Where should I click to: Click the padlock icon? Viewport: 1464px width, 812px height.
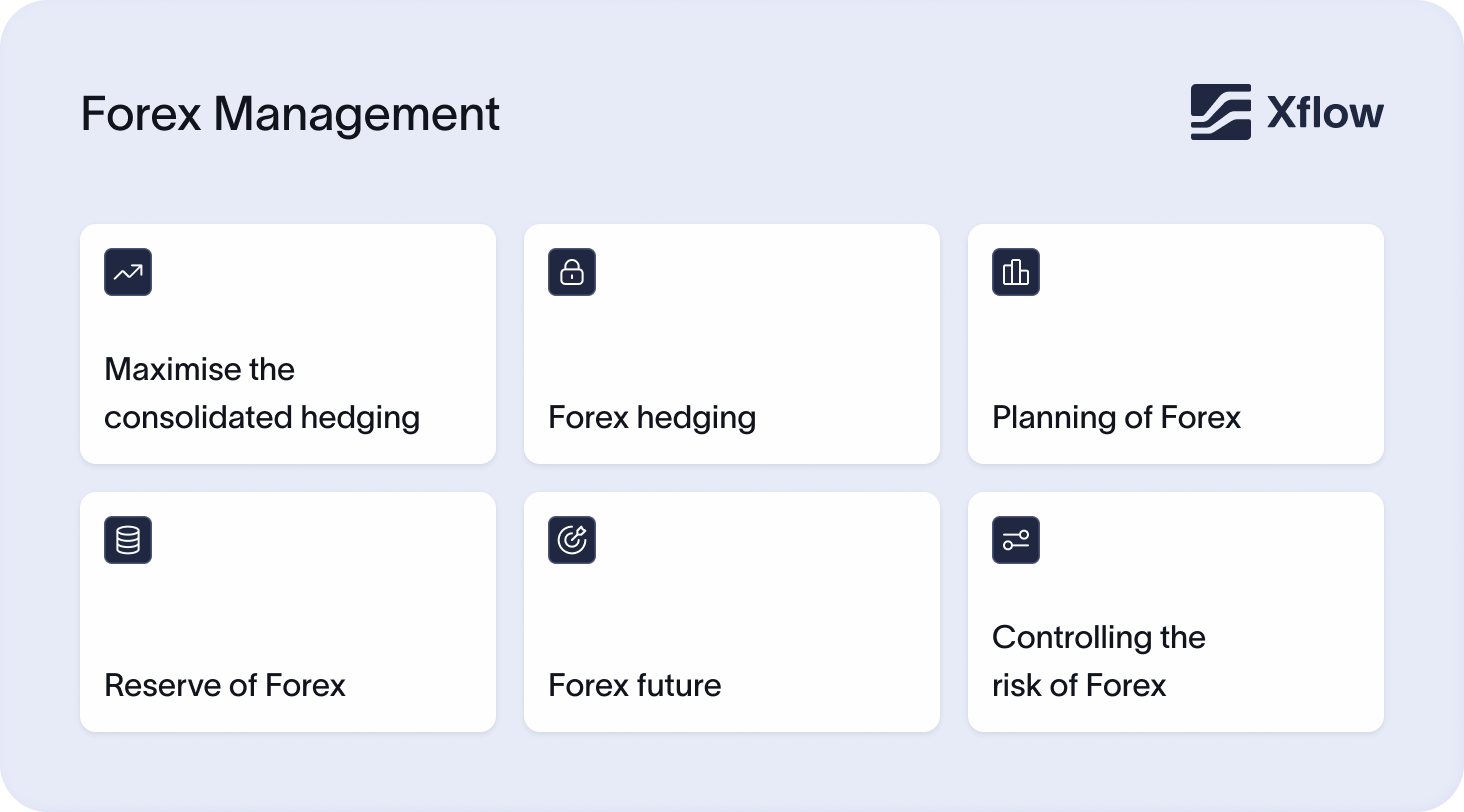click(572, 272)
